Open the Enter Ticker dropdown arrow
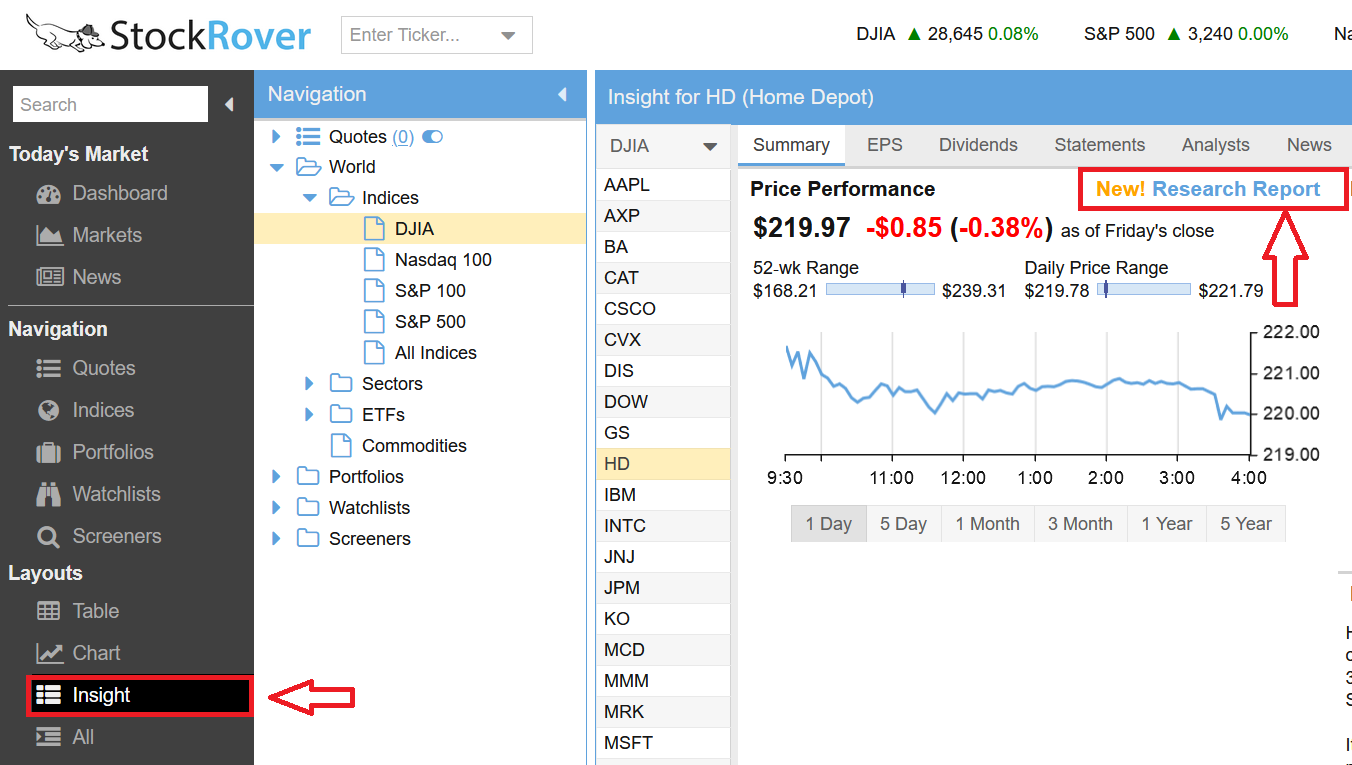 tap(508, 36)
